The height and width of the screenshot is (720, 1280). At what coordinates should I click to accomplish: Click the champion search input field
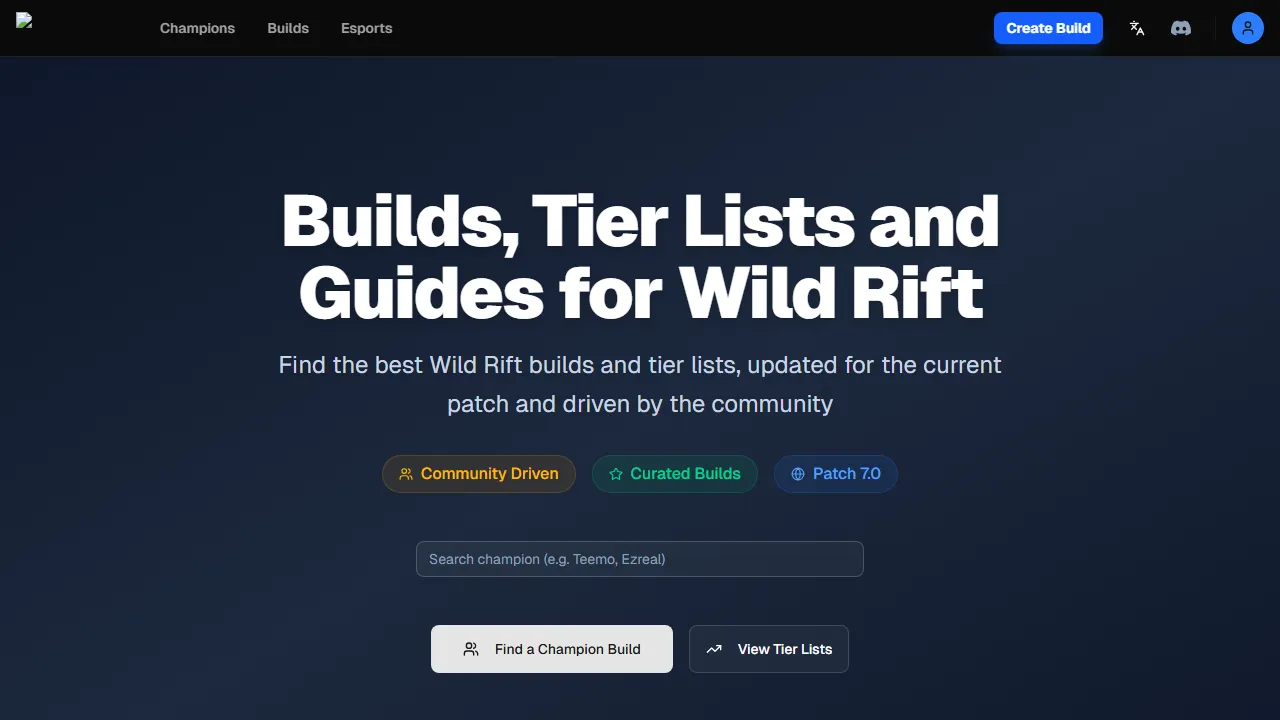pos(640,559)
